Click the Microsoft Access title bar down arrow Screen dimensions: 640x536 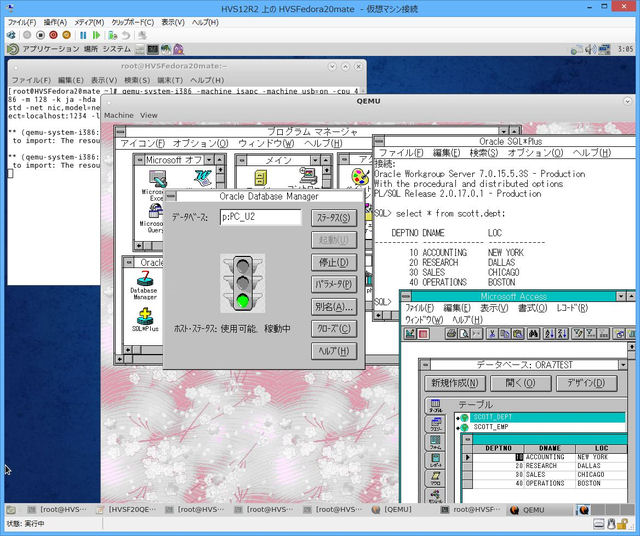point(621,296)
